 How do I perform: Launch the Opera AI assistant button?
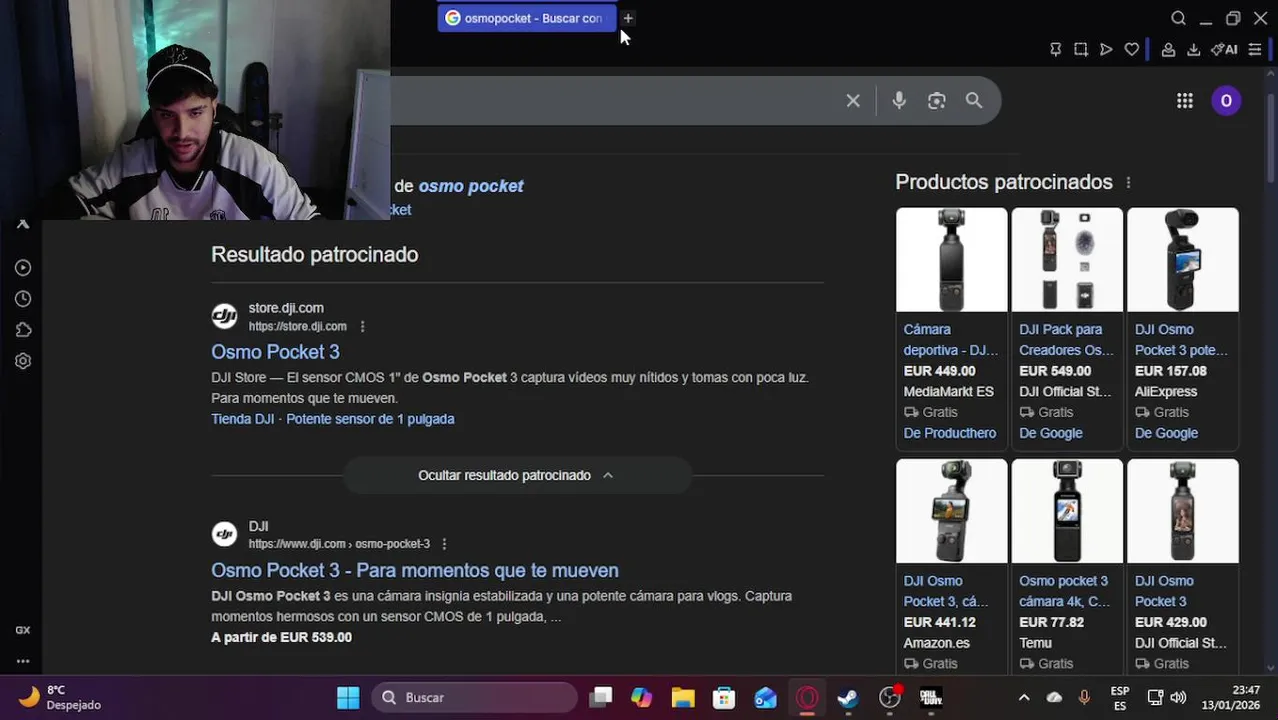1224,49
